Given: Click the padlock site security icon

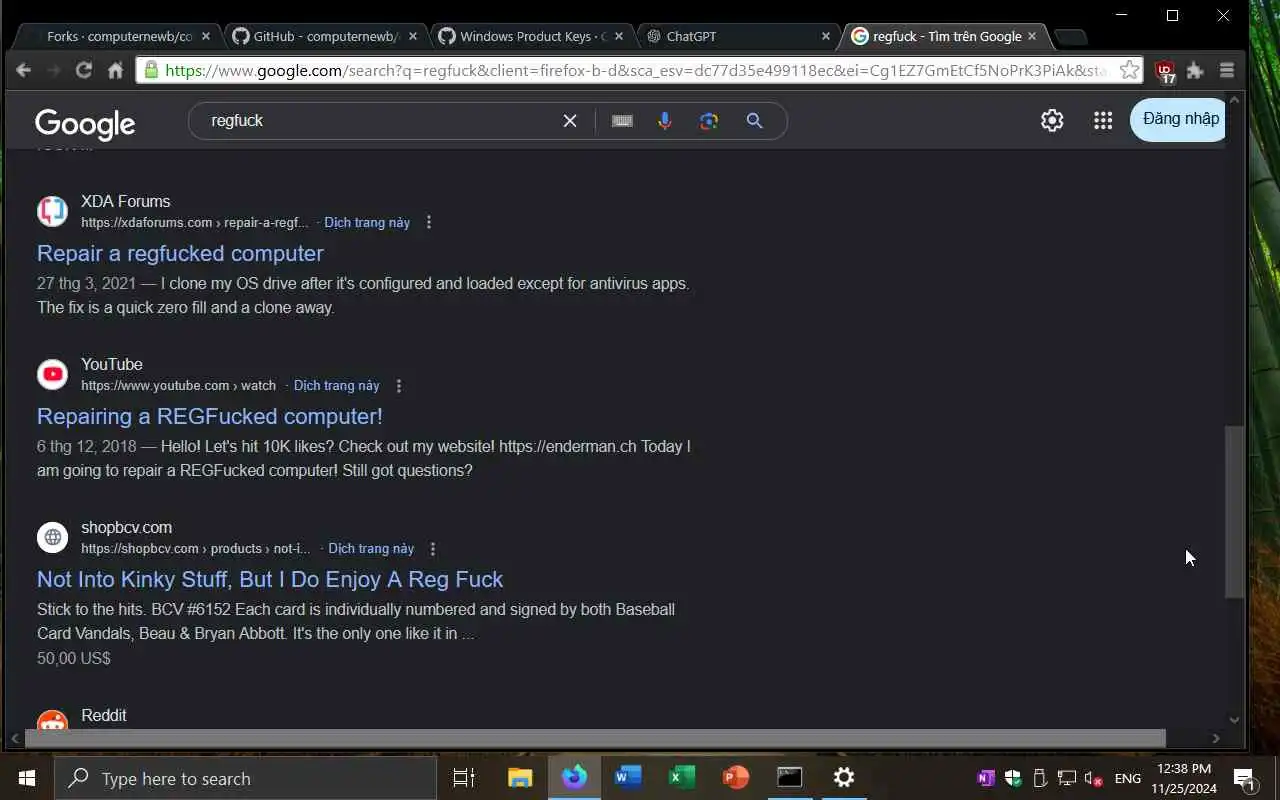Looking at the screenshot, I should click(x=152, y=70).
